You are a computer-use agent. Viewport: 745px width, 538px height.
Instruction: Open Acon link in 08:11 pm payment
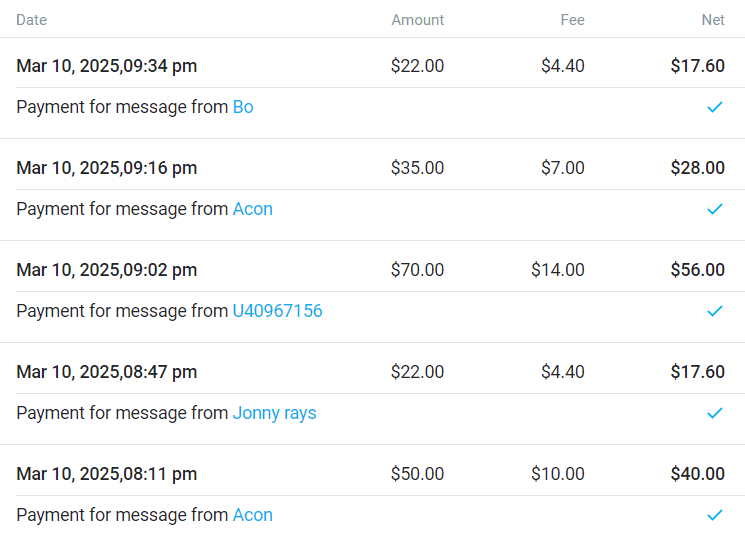(x=253, y=515)
